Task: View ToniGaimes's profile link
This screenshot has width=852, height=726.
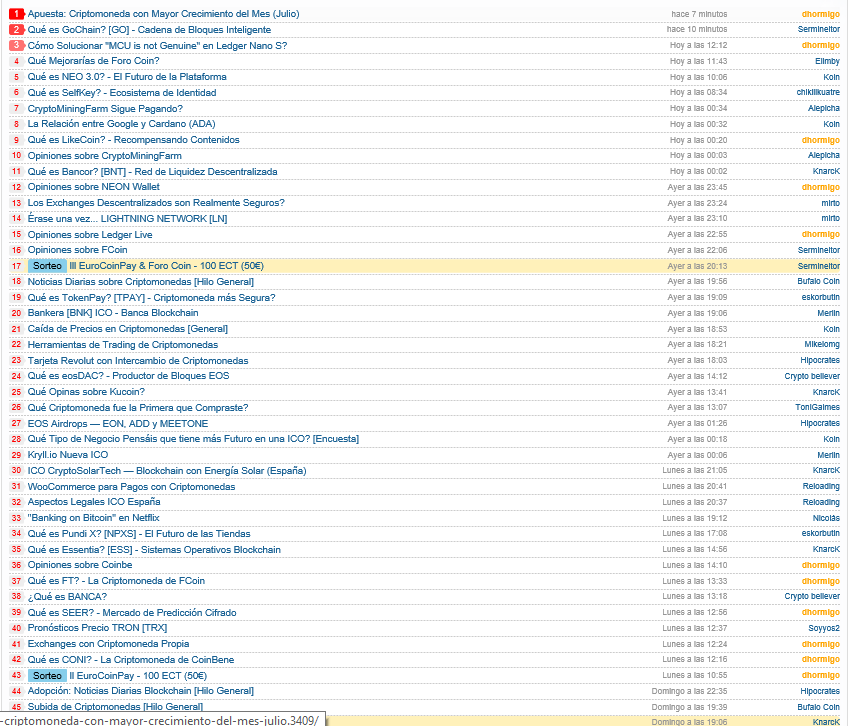Action: pos(818,408)
